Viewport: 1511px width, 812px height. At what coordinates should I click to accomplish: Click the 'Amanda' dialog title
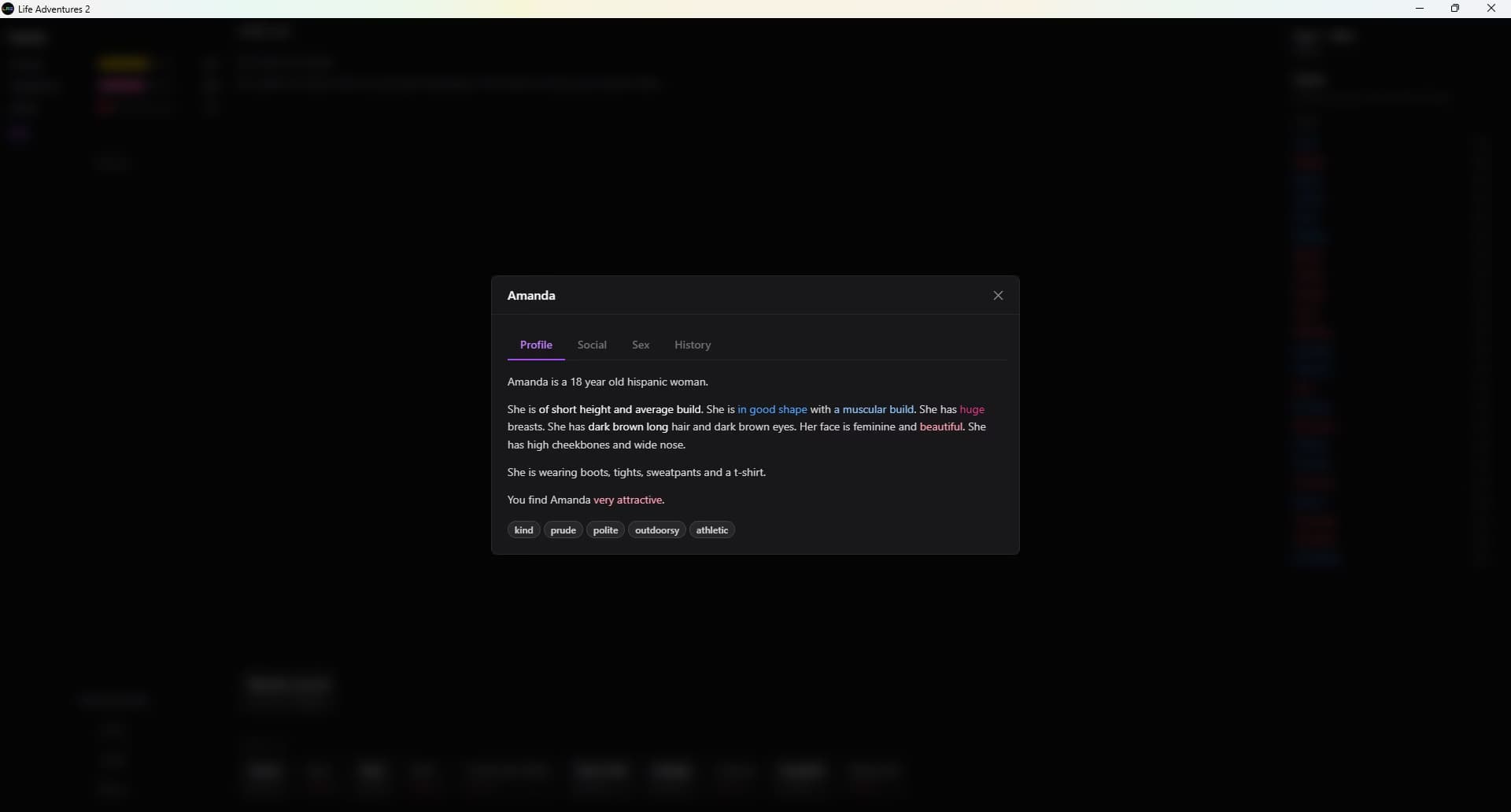[531, 296]
